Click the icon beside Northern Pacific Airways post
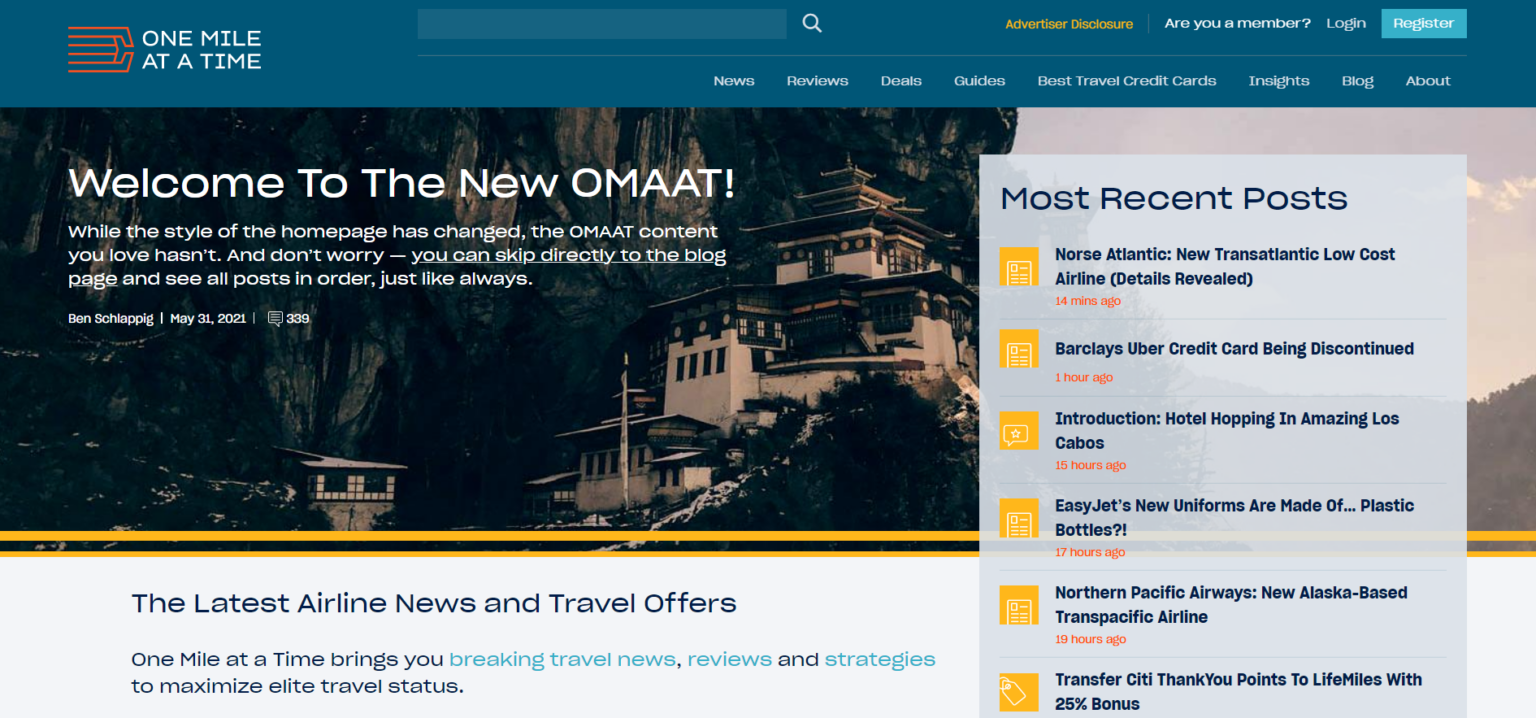Viewport: 1536px width, 718px height. click(x=1019, y=605)
